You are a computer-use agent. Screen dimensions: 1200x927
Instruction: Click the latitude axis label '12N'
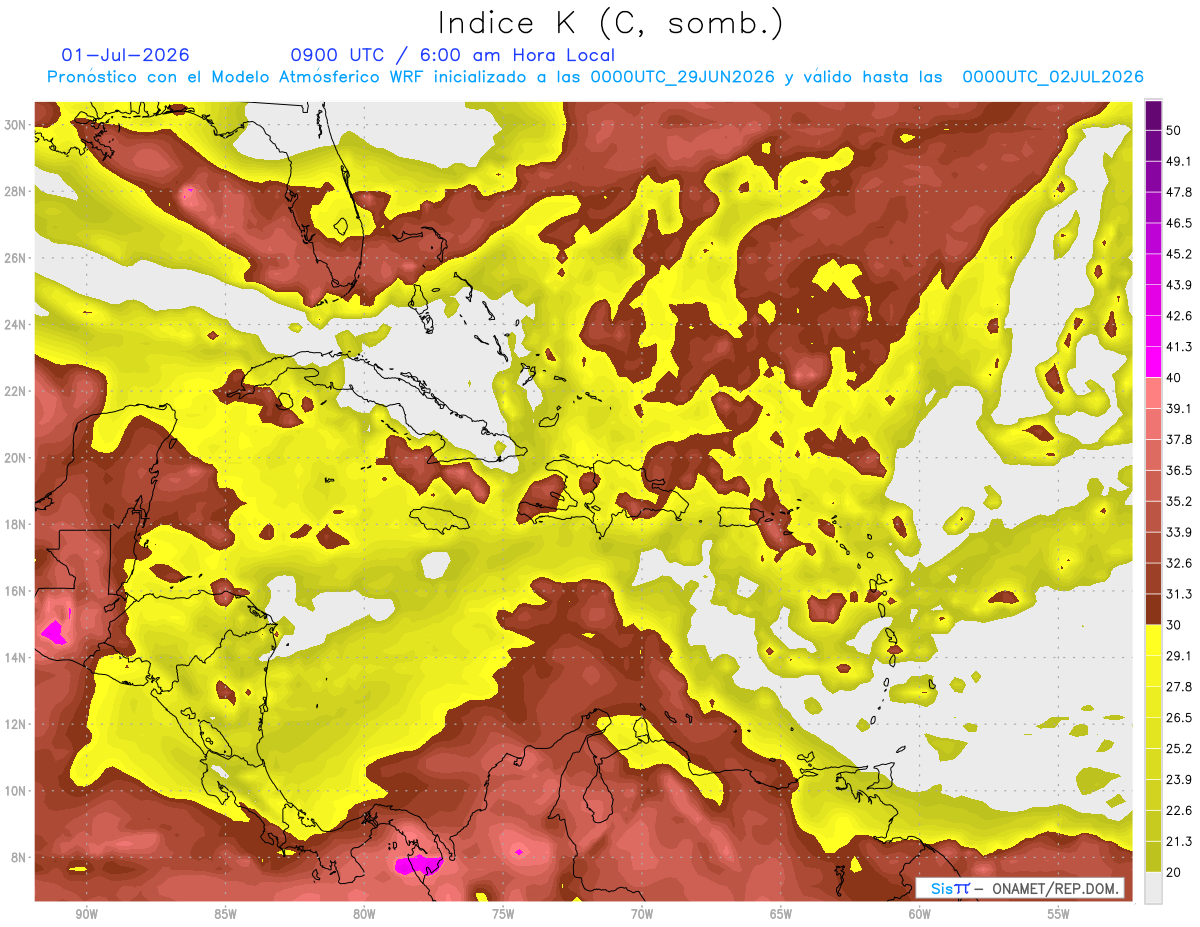pos(16,724)
